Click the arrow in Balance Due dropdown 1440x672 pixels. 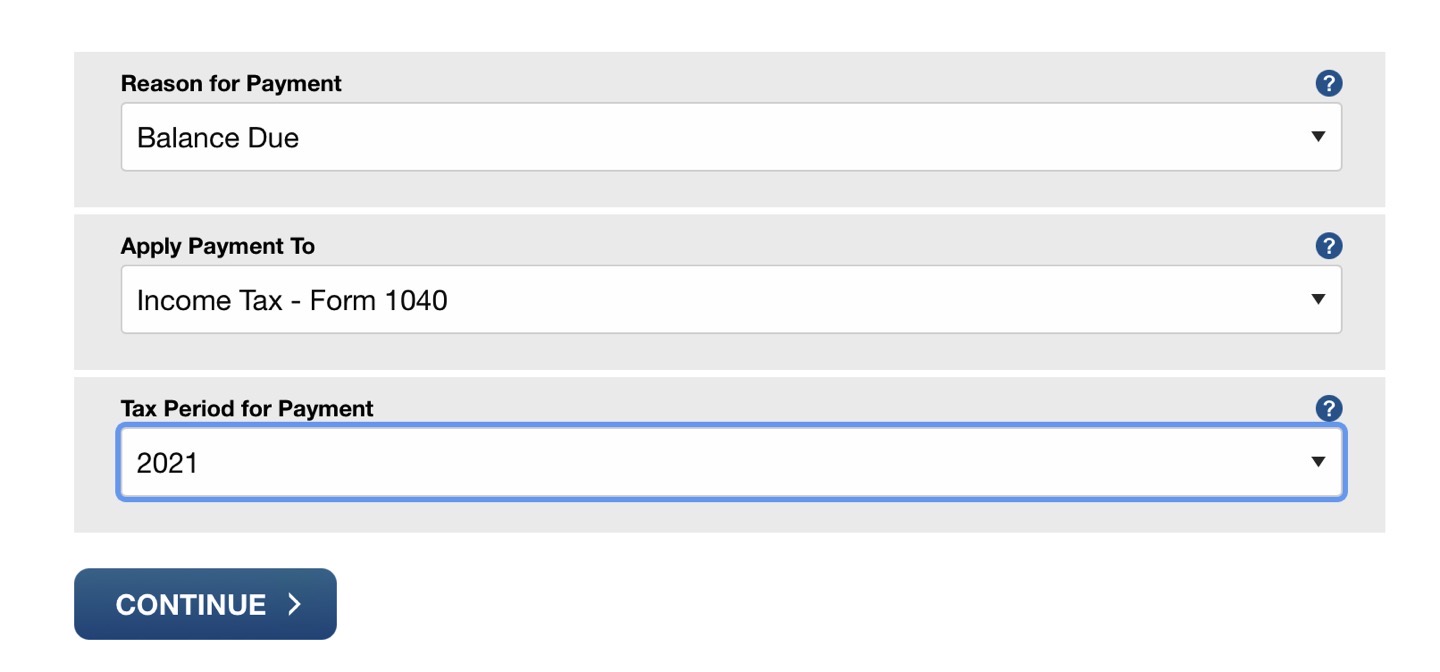(1318, 137)
